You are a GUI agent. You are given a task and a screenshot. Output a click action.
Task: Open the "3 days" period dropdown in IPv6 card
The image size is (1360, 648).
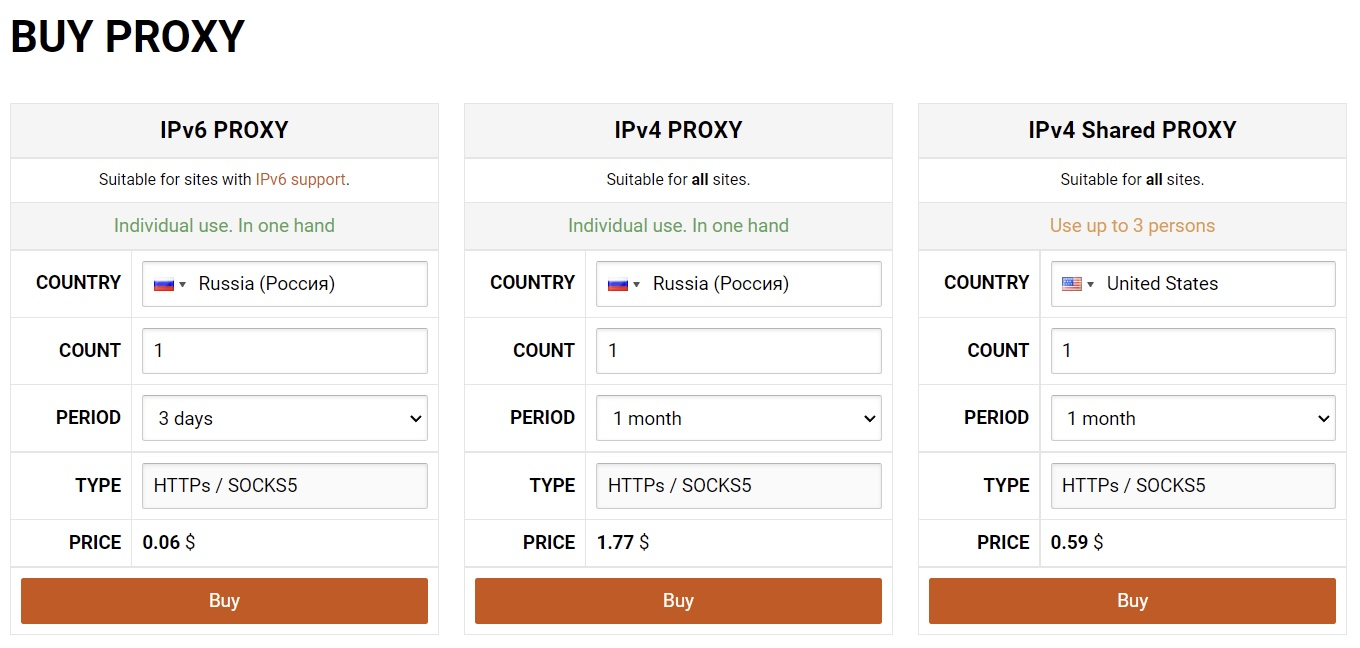(284, 418)
